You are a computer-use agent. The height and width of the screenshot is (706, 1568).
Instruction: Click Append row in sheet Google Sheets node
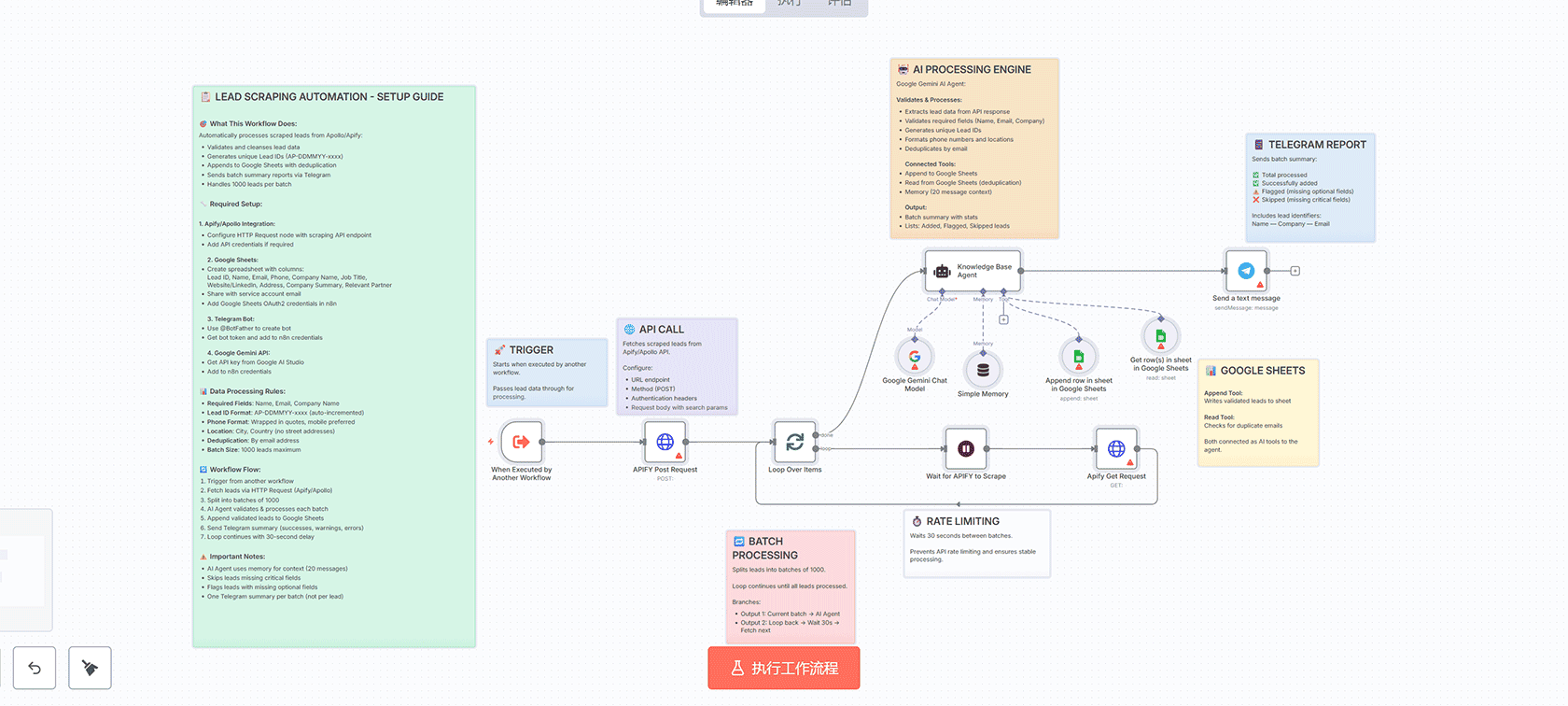[x=1078, y=357]
